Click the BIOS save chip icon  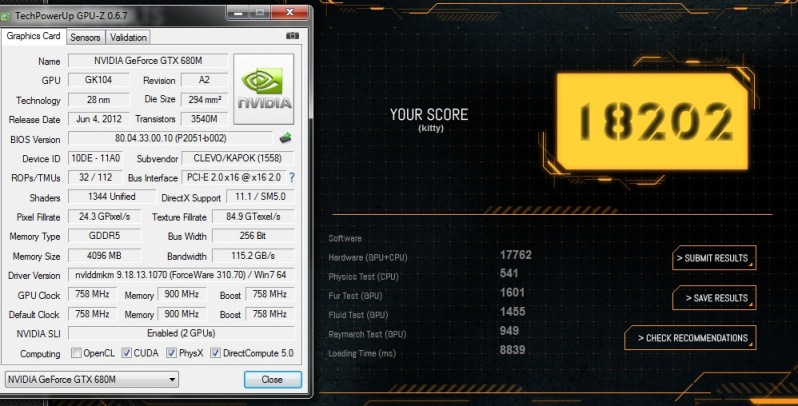286,138
